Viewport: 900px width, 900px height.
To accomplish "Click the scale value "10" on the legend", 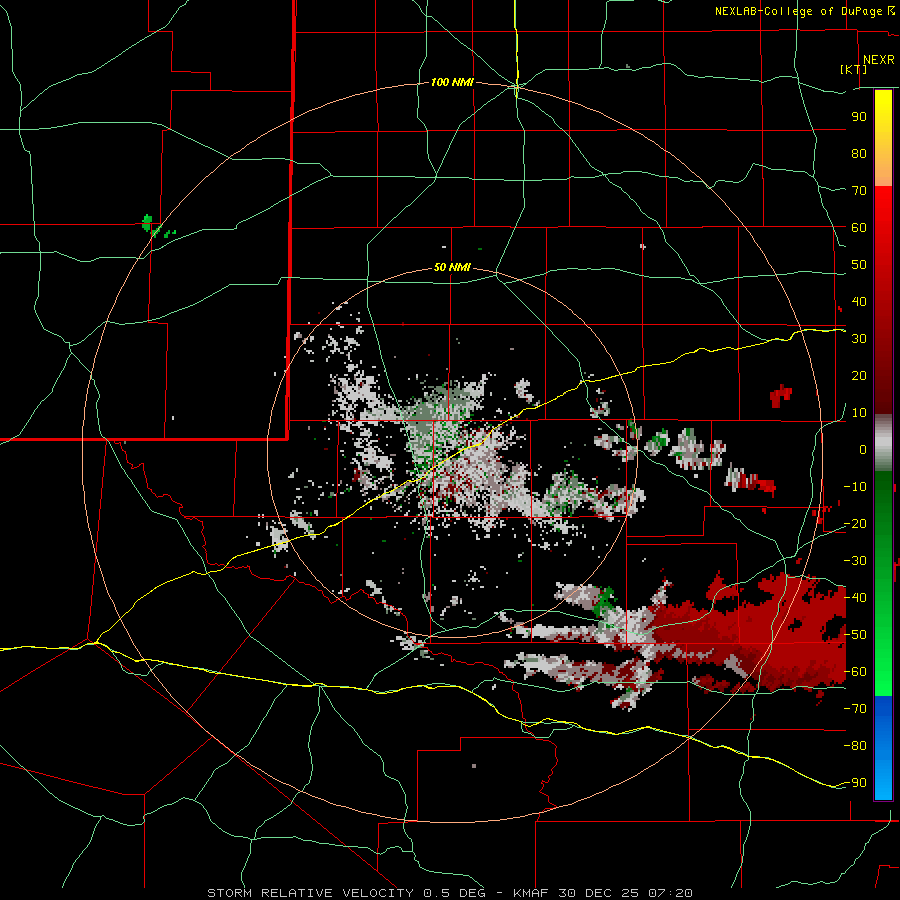I will pyautogui.click(x=859, y=413).
